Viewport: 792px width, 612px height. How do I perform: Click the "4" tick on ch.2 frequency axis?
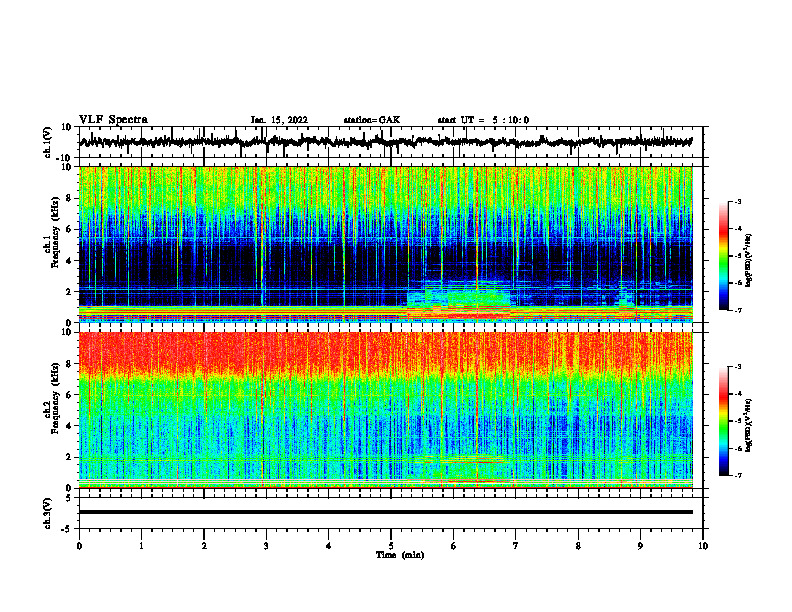[70, 426]
